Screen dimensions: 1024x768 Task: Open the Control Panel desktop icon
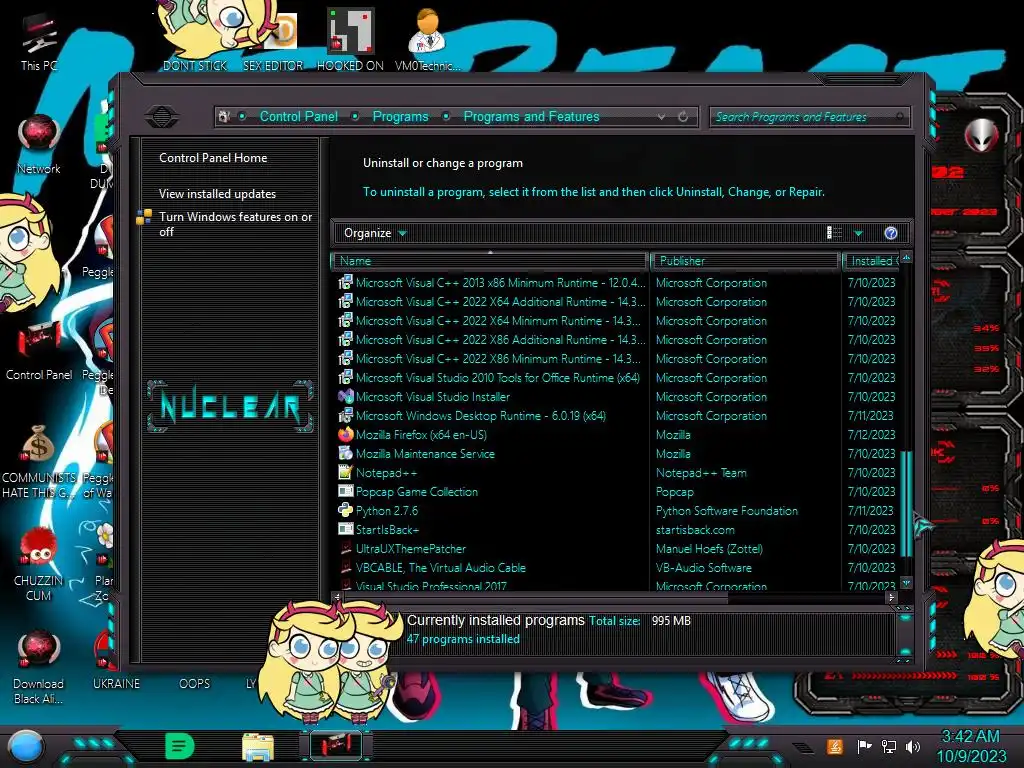pos(39,351)
